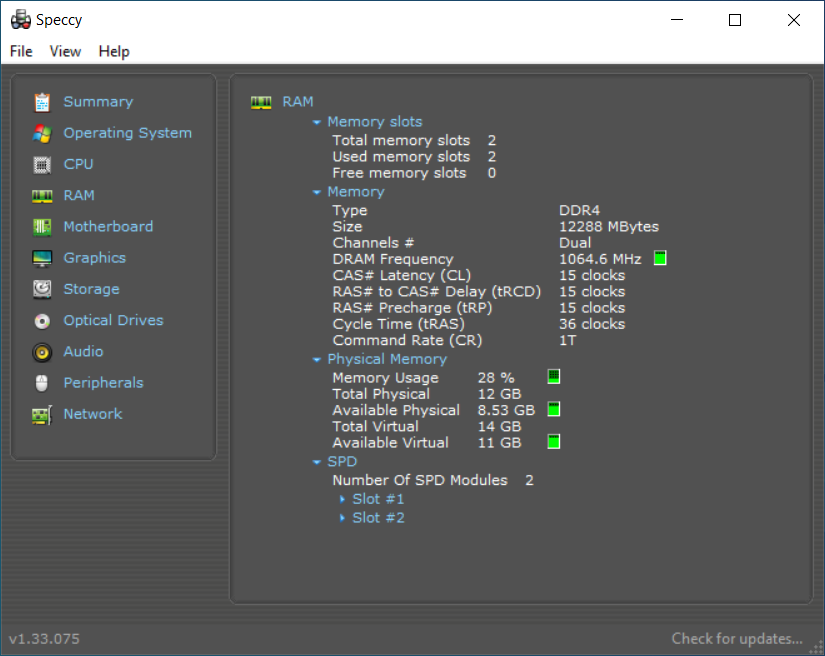Select the CAS# Latency (CL) row

coord(479,276)
